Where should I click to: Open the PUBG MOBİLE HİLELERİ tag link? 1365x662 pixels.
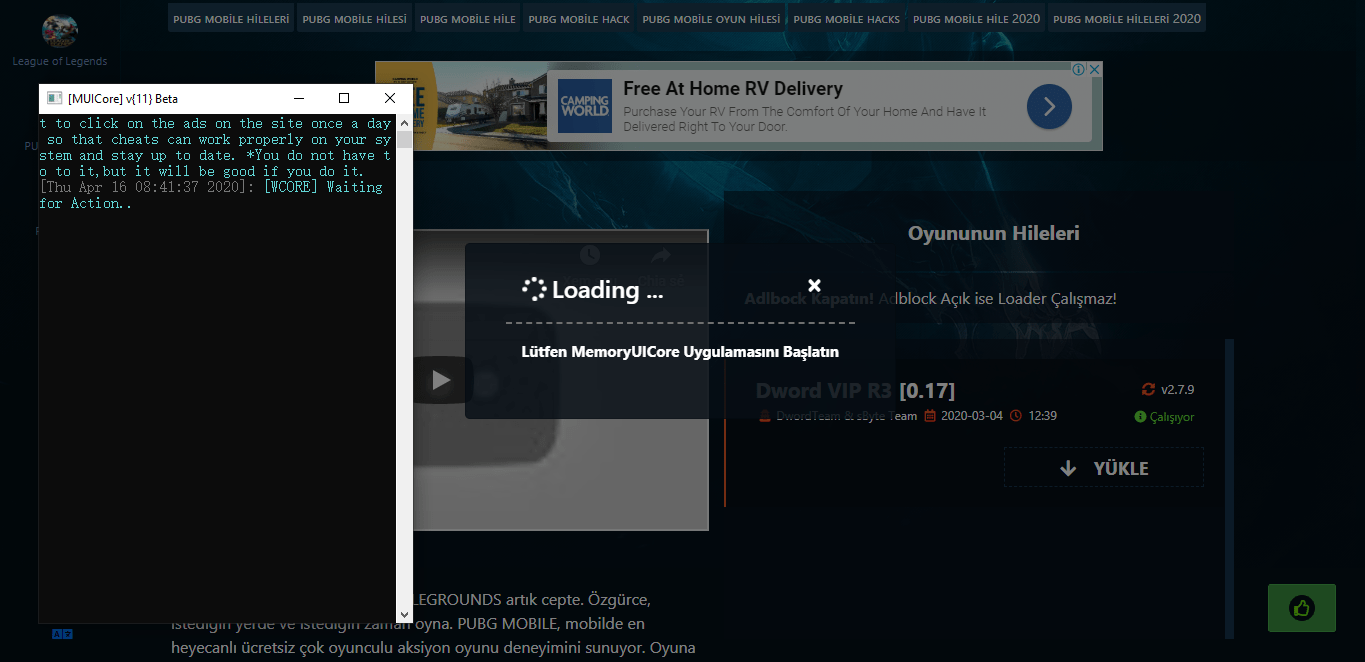(231, 18)
